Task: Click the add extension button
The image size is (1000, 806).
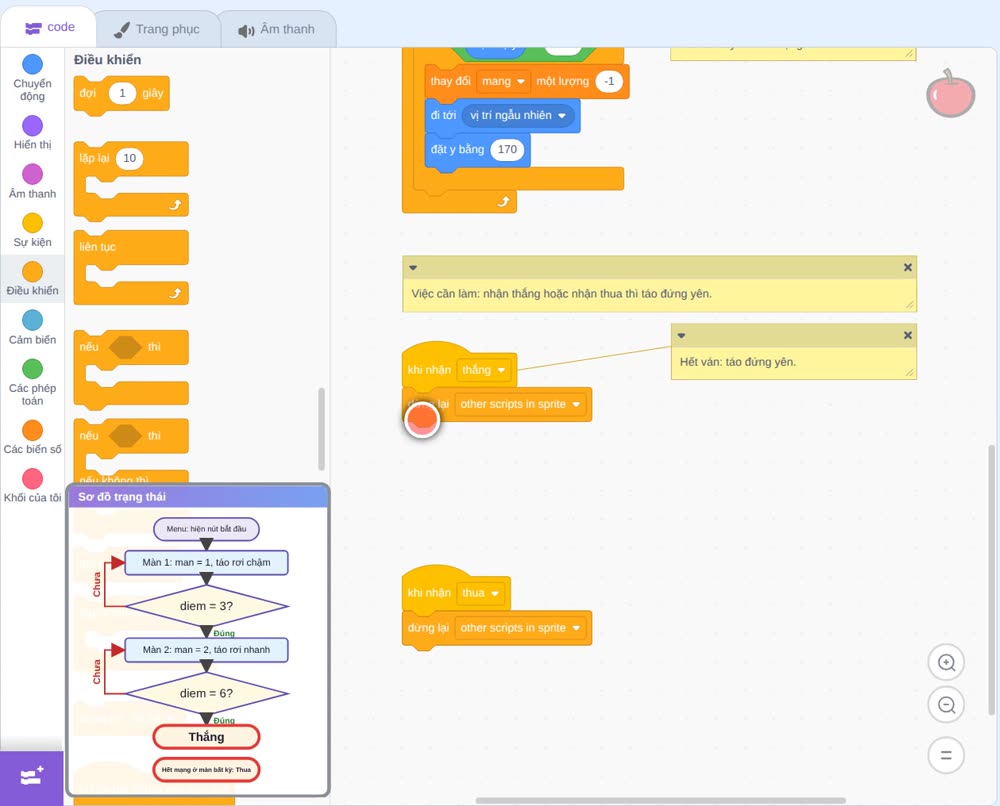Action: point(32,777)
